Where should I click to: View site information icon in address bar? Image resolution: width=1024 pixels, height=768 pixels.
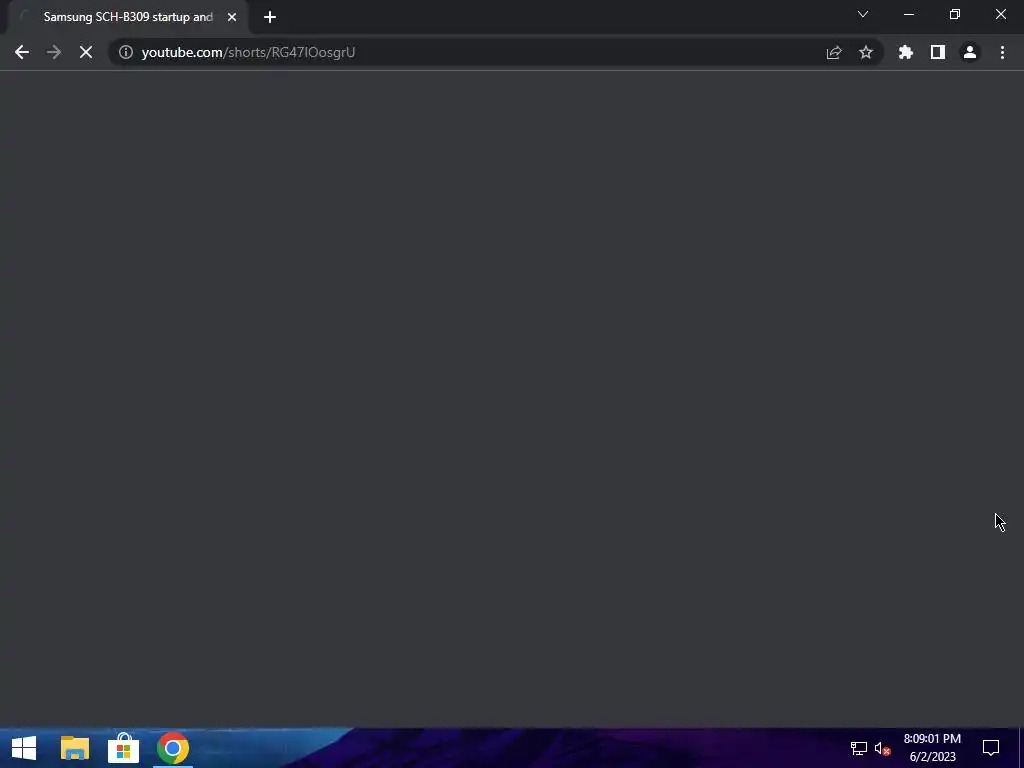coord(125,52)
